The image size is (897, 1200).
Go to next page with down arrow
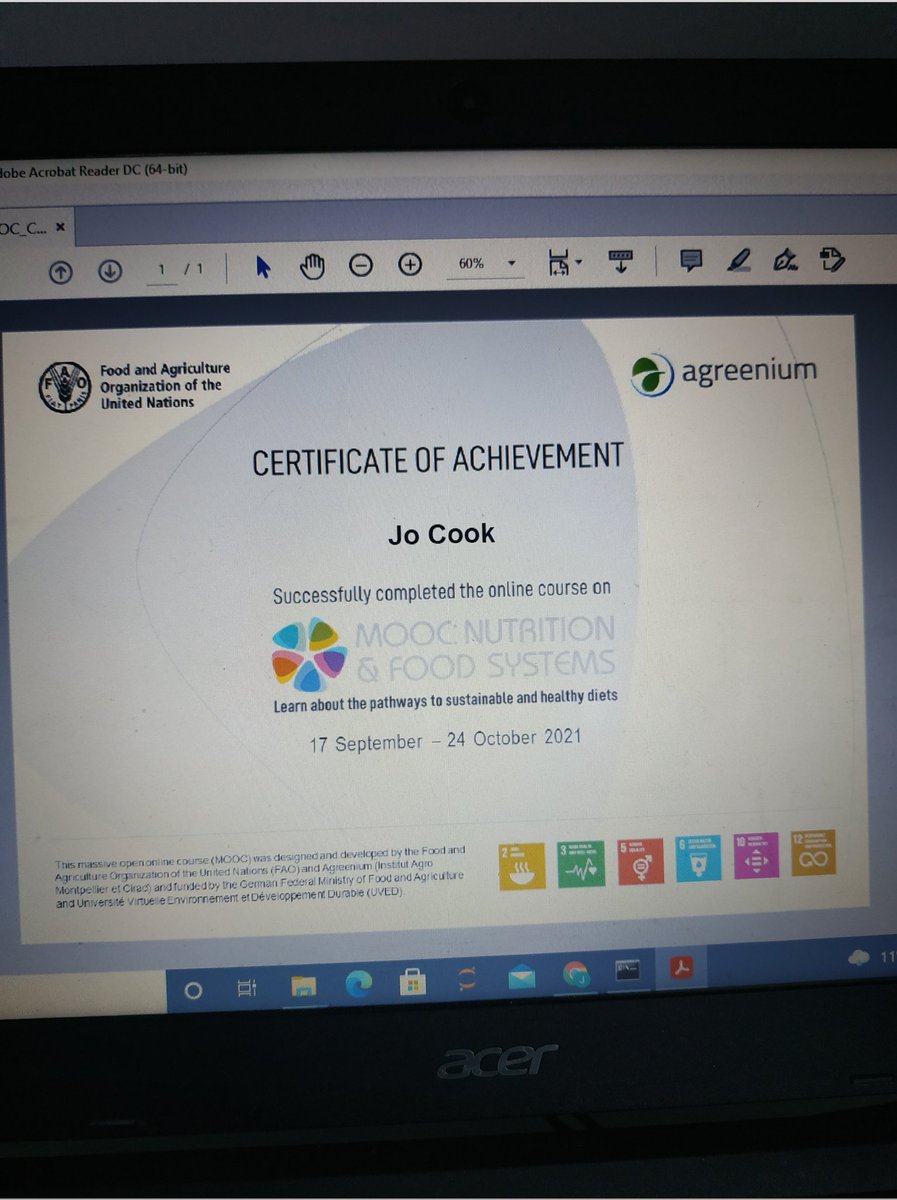click(110, 270)
